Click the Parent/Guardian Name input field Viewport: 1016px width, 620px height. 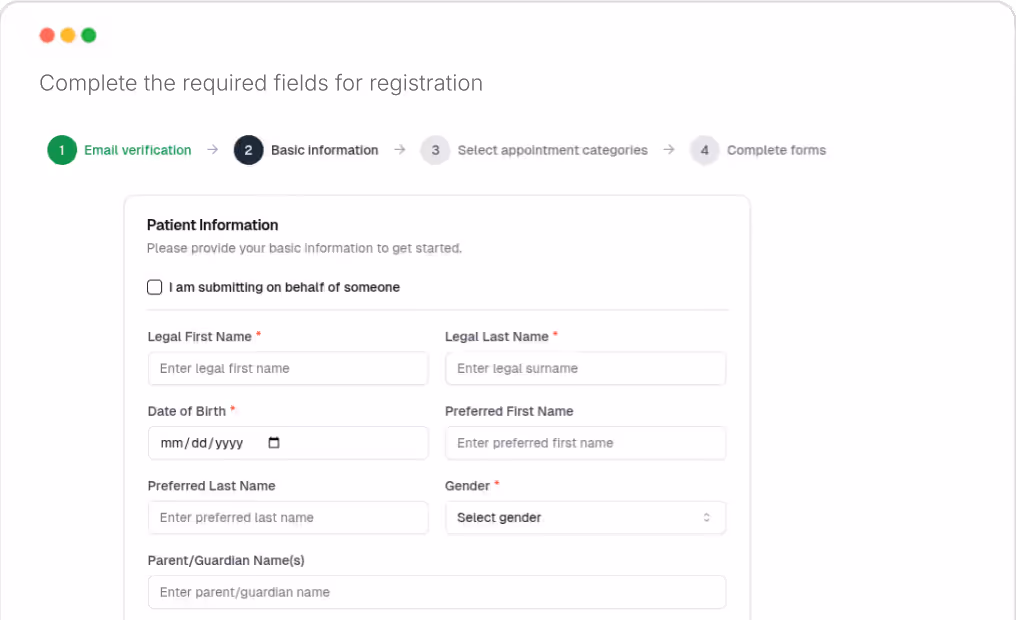pyautogui.click(x=437, y=592)
